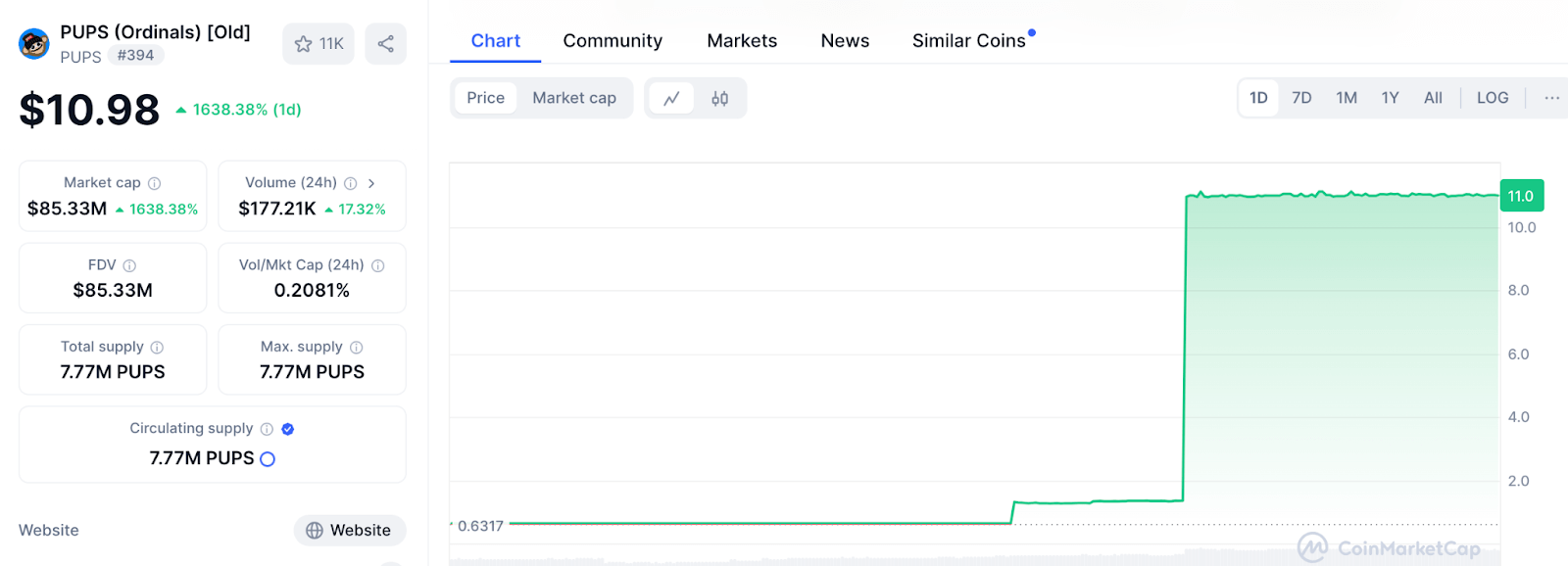This screenshot has width=1568, height=566.
Task: Click the PUPS coin logo avatar
Action: (x=34, y=44)
